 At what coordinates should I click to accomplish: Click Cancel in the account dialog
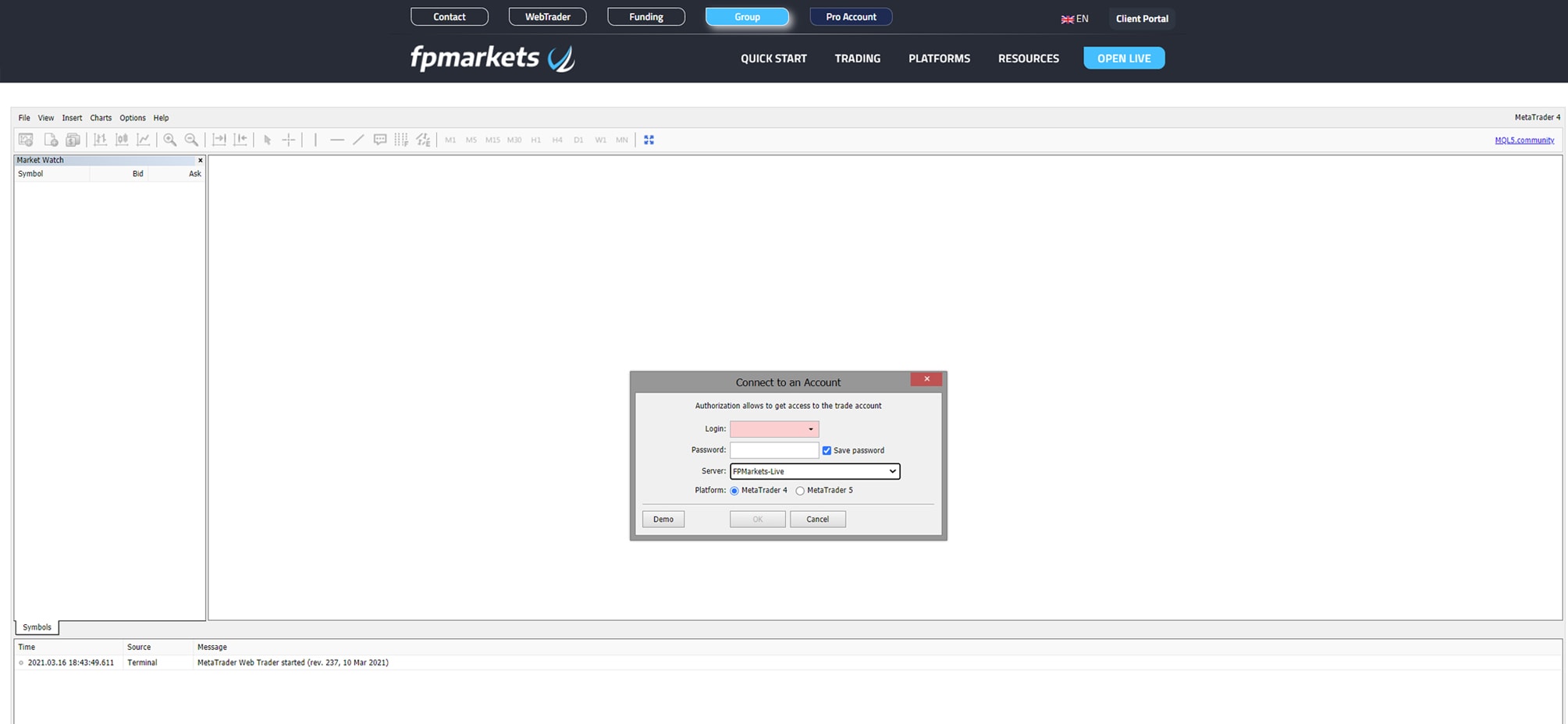tap(818, 520)
